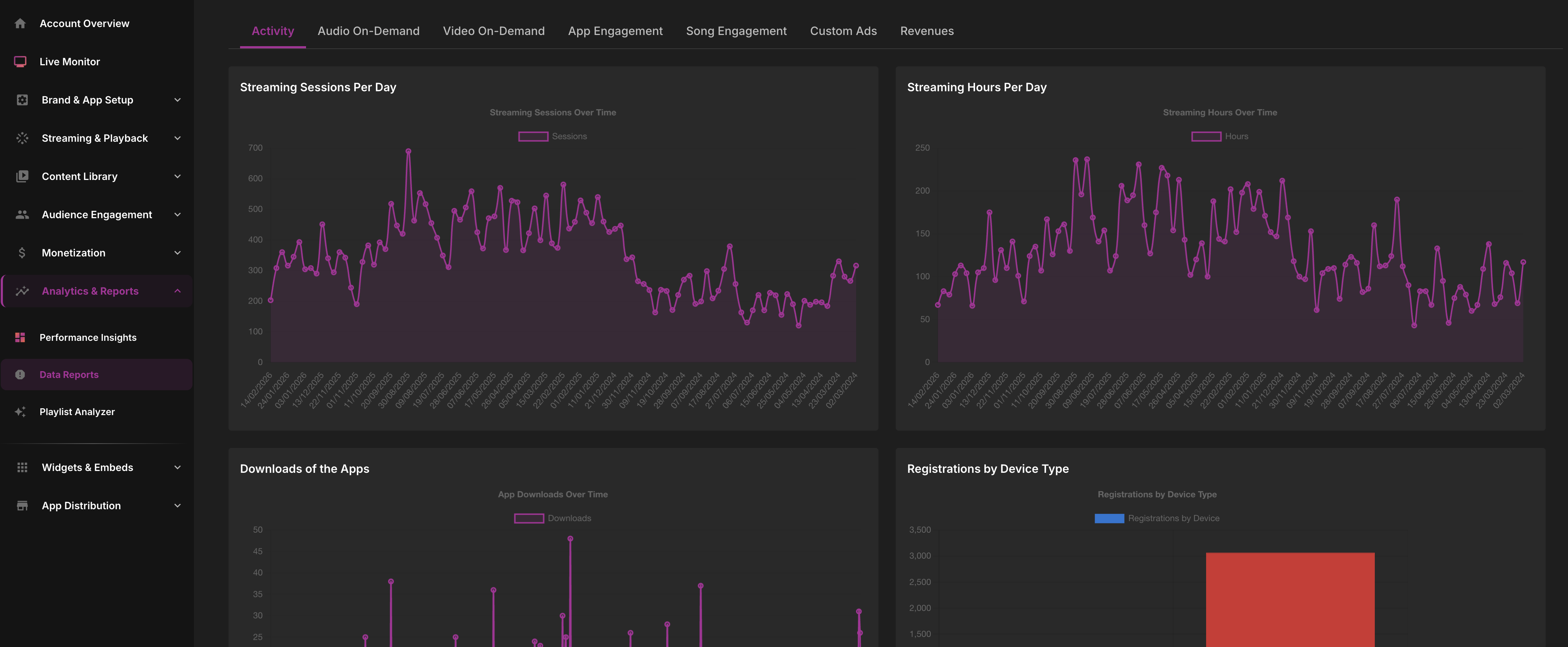Screen dimensions: 1568x647
Task: Go to Data Reports
Action: coord(69,375)
